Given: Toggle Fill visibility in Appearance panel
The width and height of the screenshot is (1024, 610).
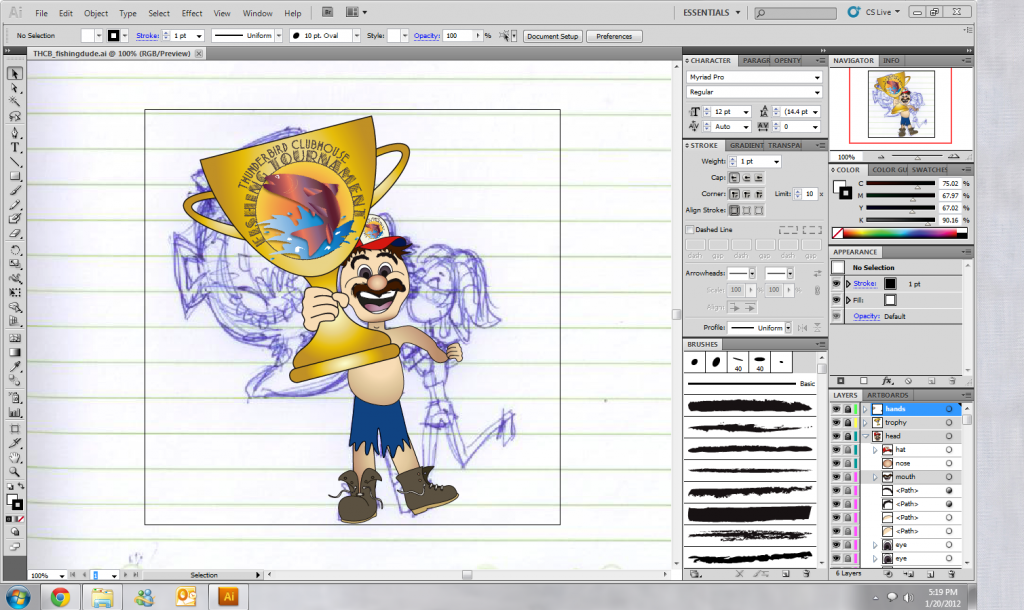Looking at the screenshot, I should [x=837, y=300].
